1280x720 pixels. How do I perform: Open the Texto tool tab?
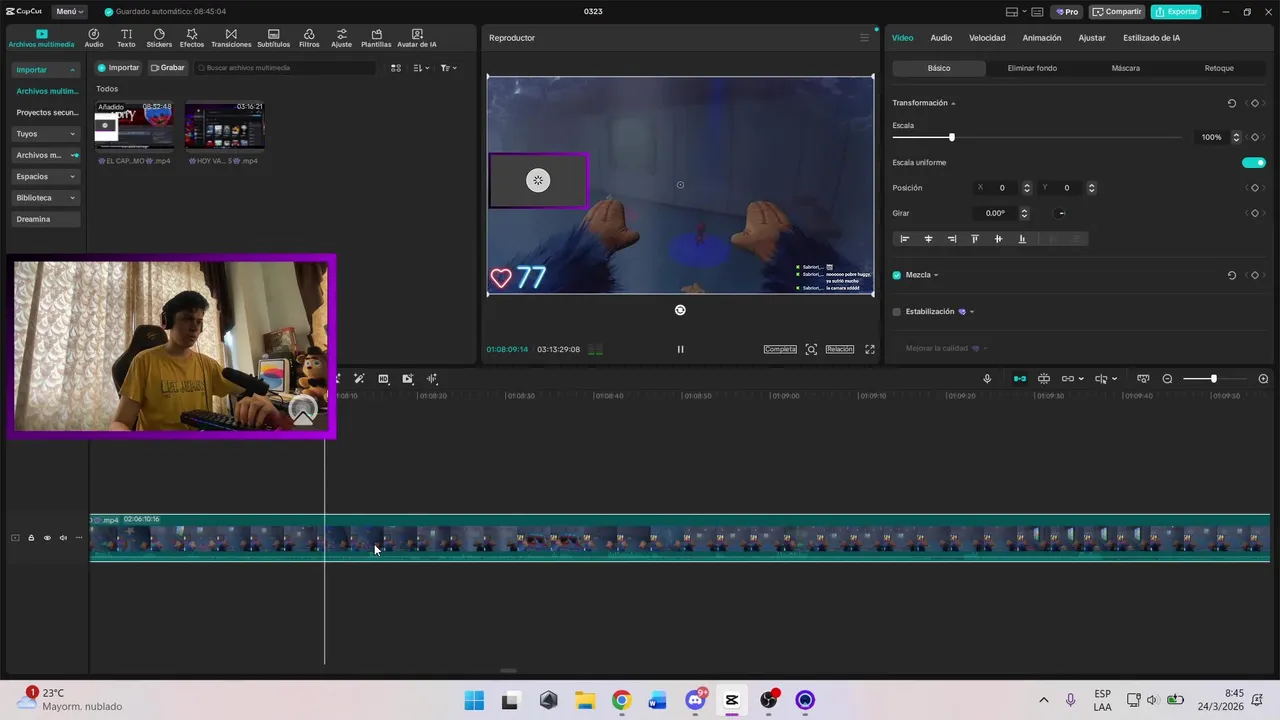pos(126,38)
